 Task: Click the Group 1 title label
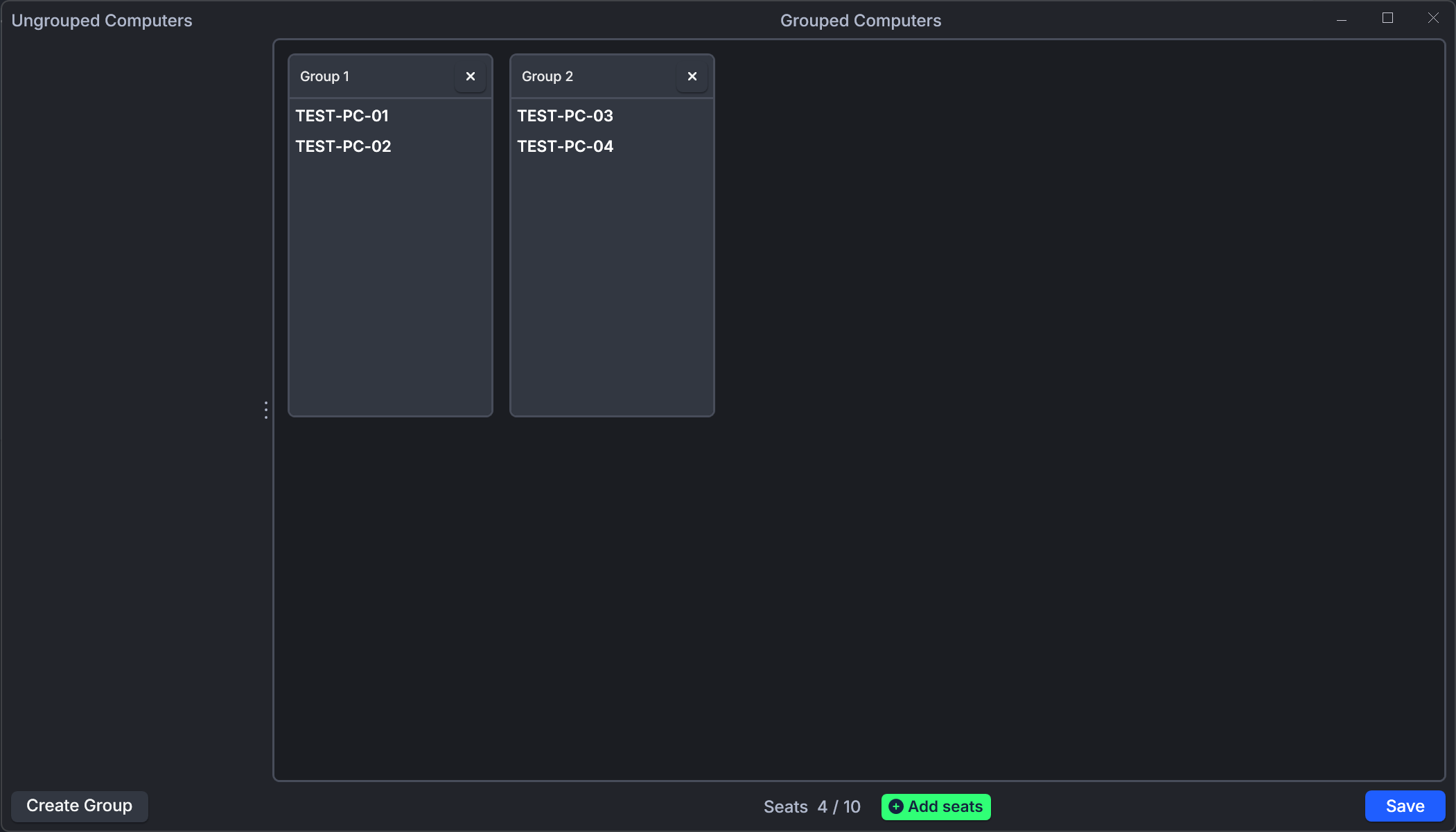(324, 76)
